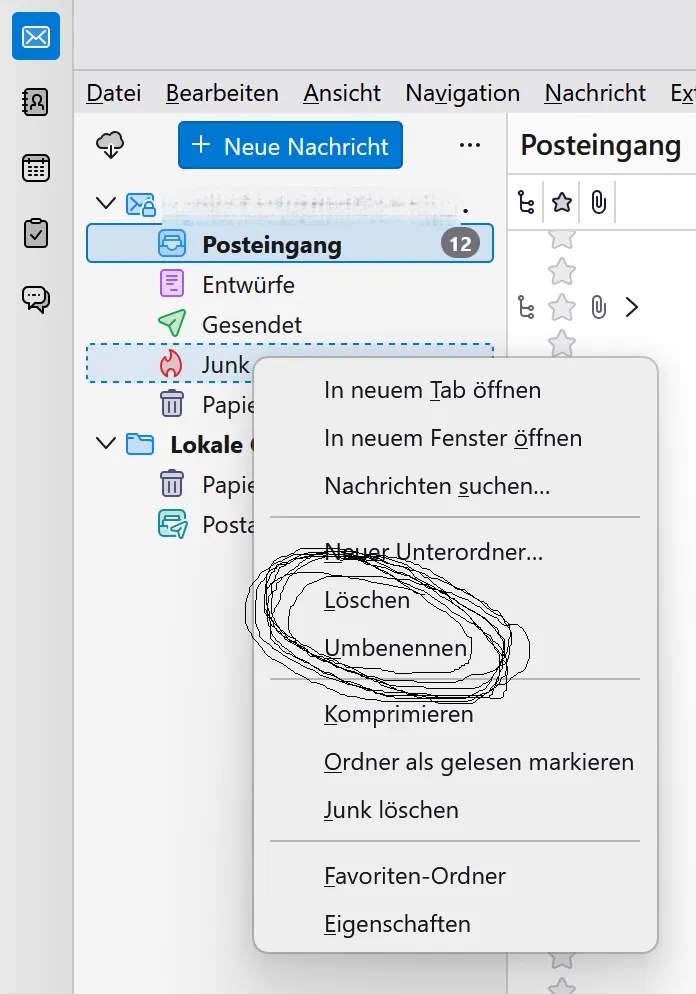Choose Nachrichten suchen… in context menu
The height and width of the screenshot is (994, 696).
point(455,486)
